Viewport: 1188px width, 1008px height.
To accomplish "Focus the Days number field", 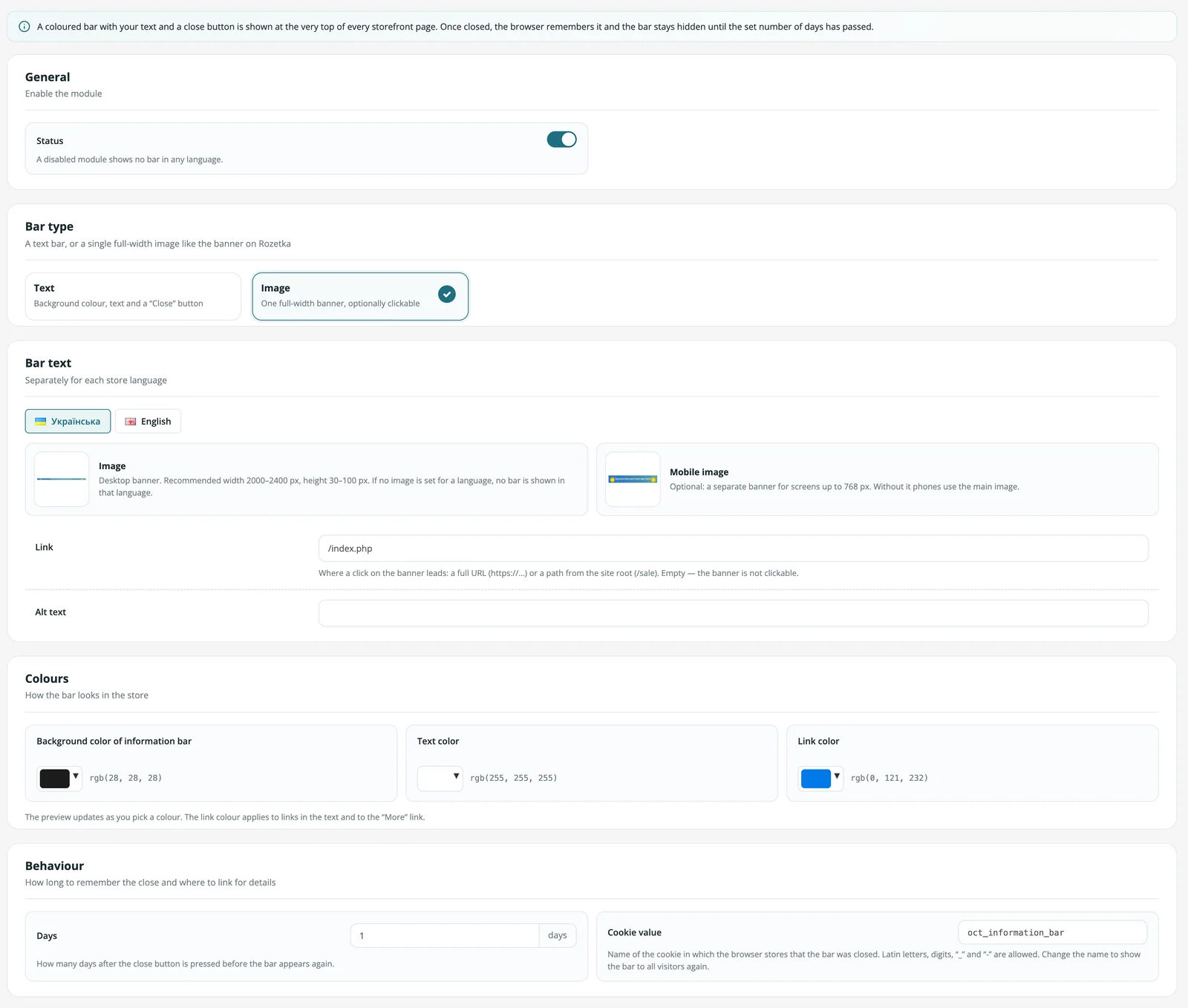I will pyautogui.click(x=445, y=935).
